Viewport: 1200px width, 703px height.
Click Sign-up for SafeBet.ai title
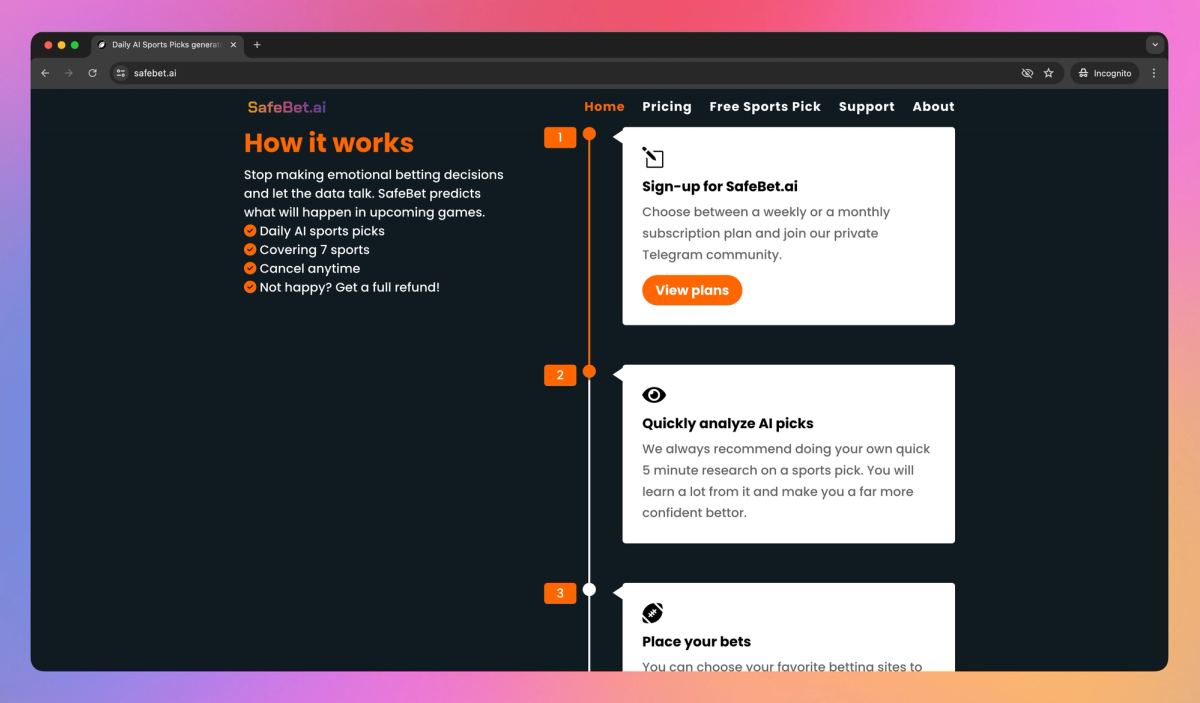click(720, 186)
